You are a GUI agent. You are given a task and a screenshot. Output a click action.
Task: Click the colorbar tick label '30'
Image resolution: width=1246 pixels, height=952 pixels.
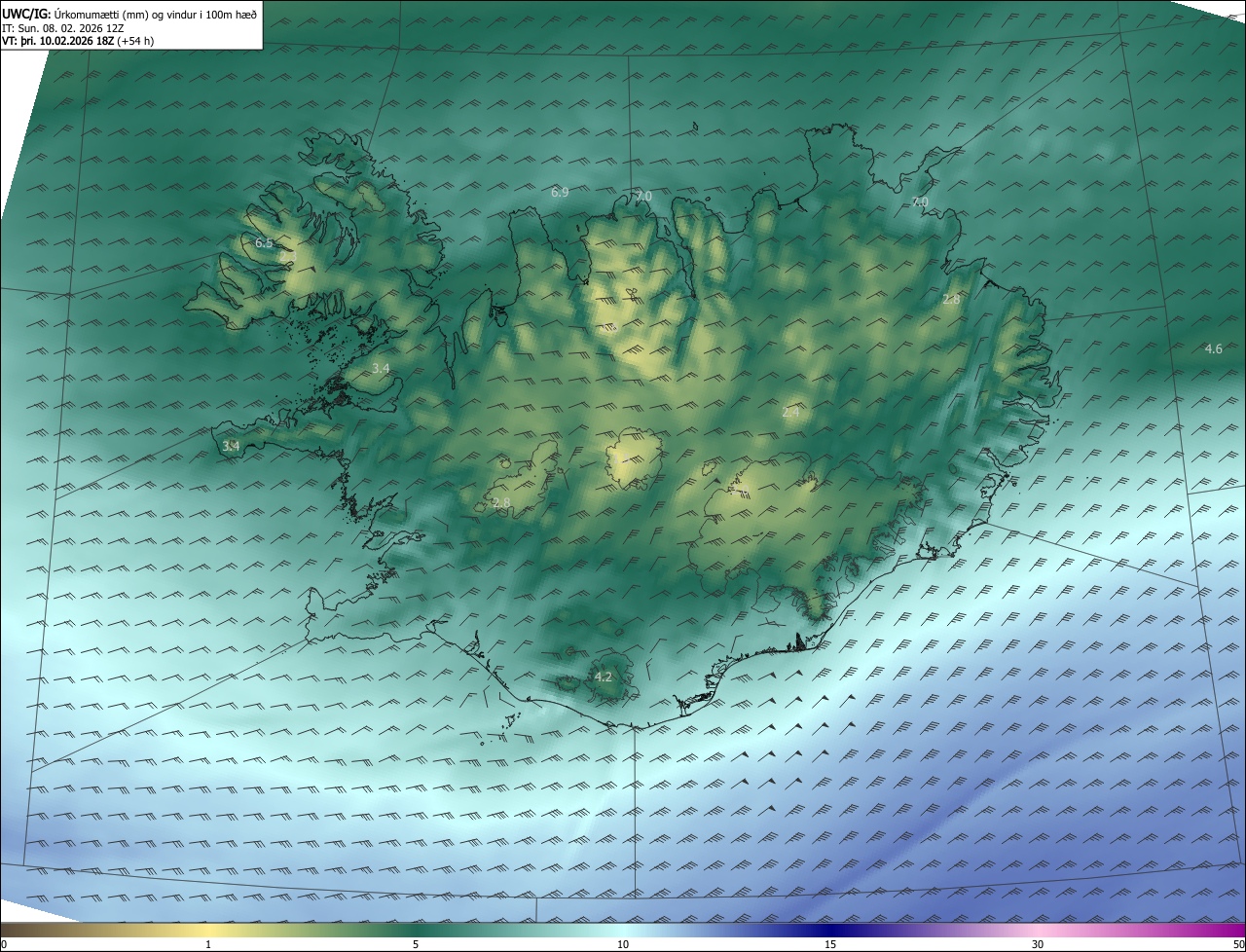(1038, 944)
